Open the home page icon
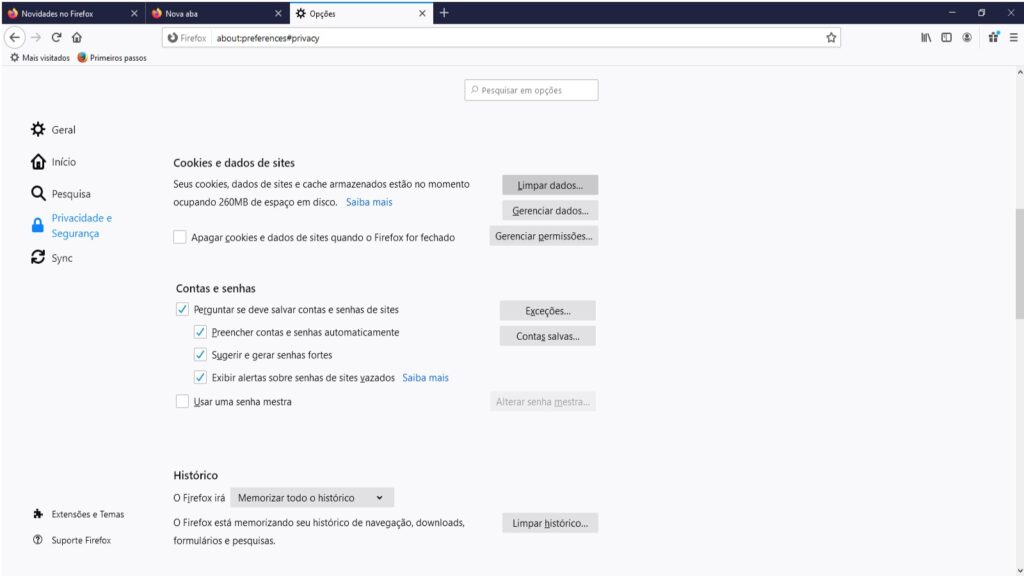This screenshot has width=1024, height=576. [77, 38]
